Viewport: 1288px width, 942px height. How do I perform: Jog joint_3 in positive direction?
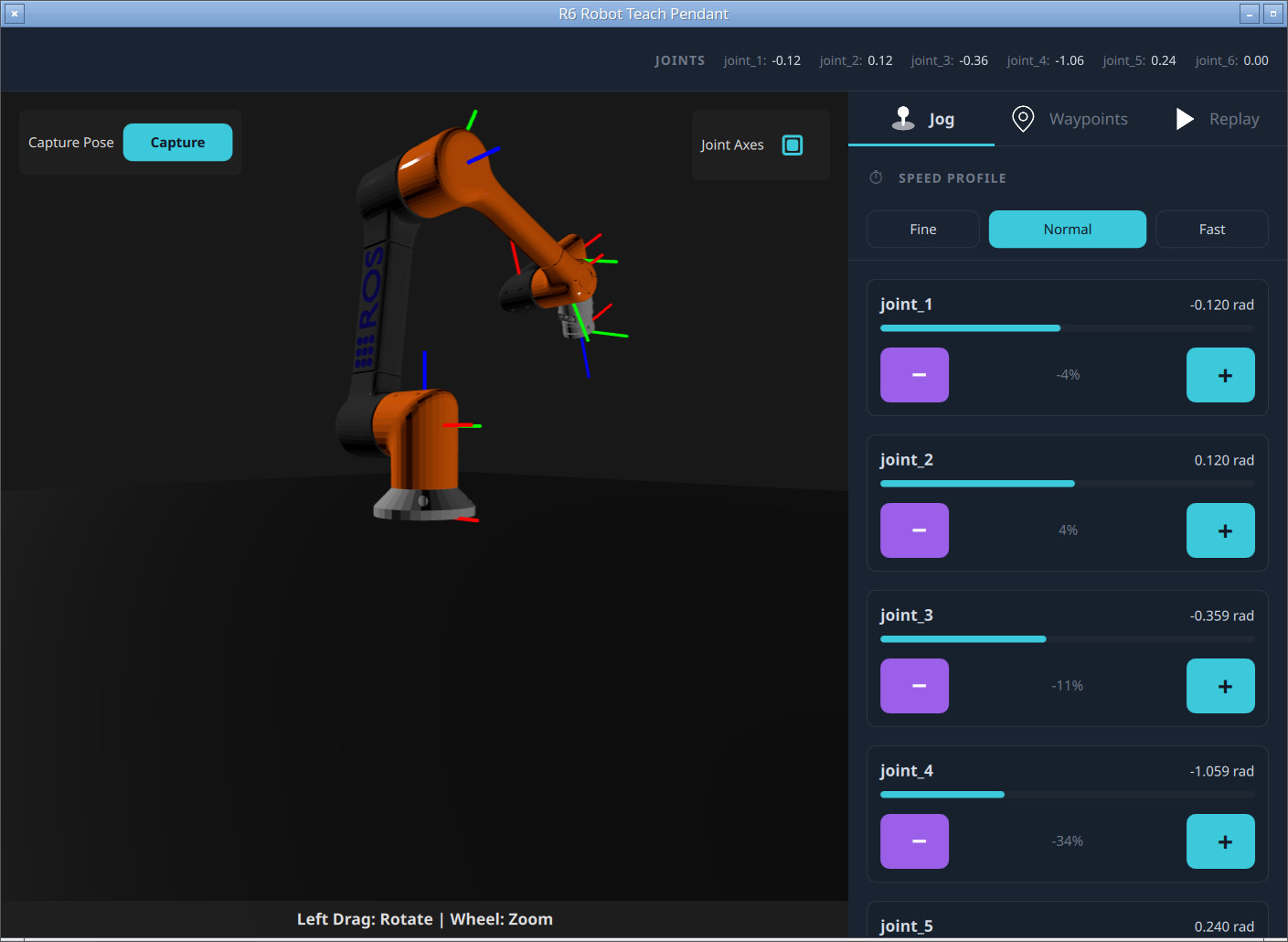[1220, 686]
